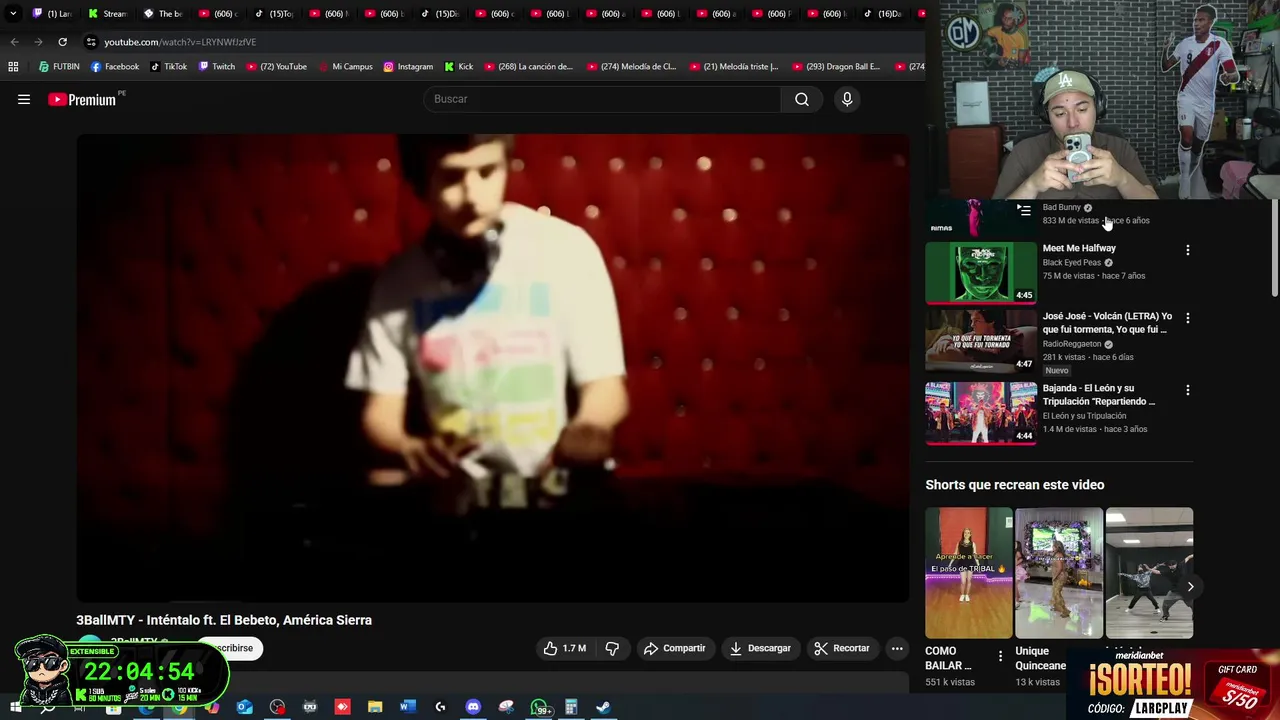The width and height of the screenshot is (1280, 720).
Task: Click El León y su Tripulación channel name
Action: (1084, 416)
